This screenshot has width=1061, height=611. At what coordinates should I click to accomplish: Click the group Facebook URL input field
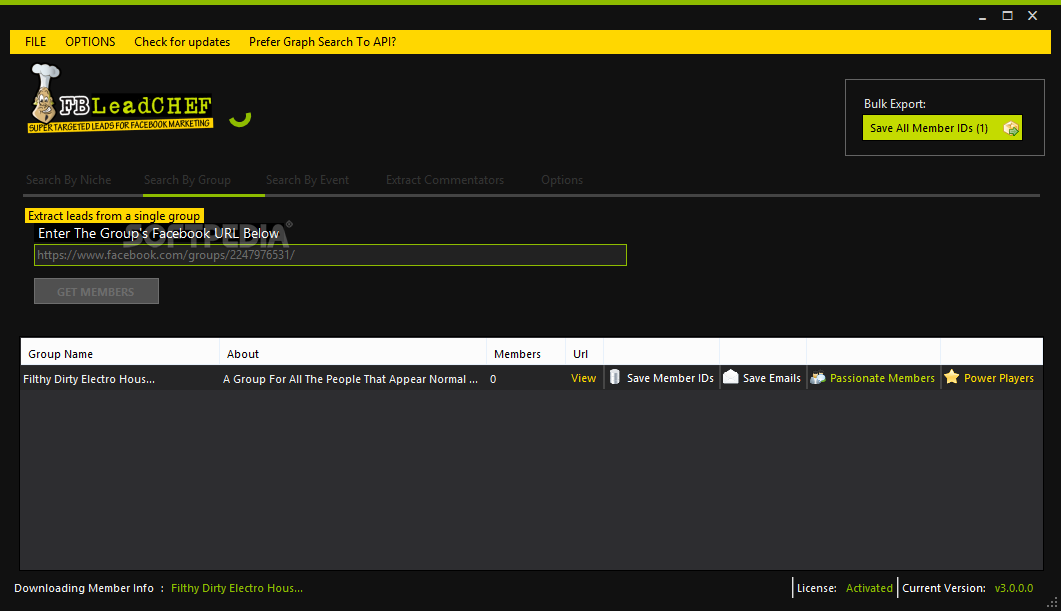pyautogui.click(x=330, y=255)
